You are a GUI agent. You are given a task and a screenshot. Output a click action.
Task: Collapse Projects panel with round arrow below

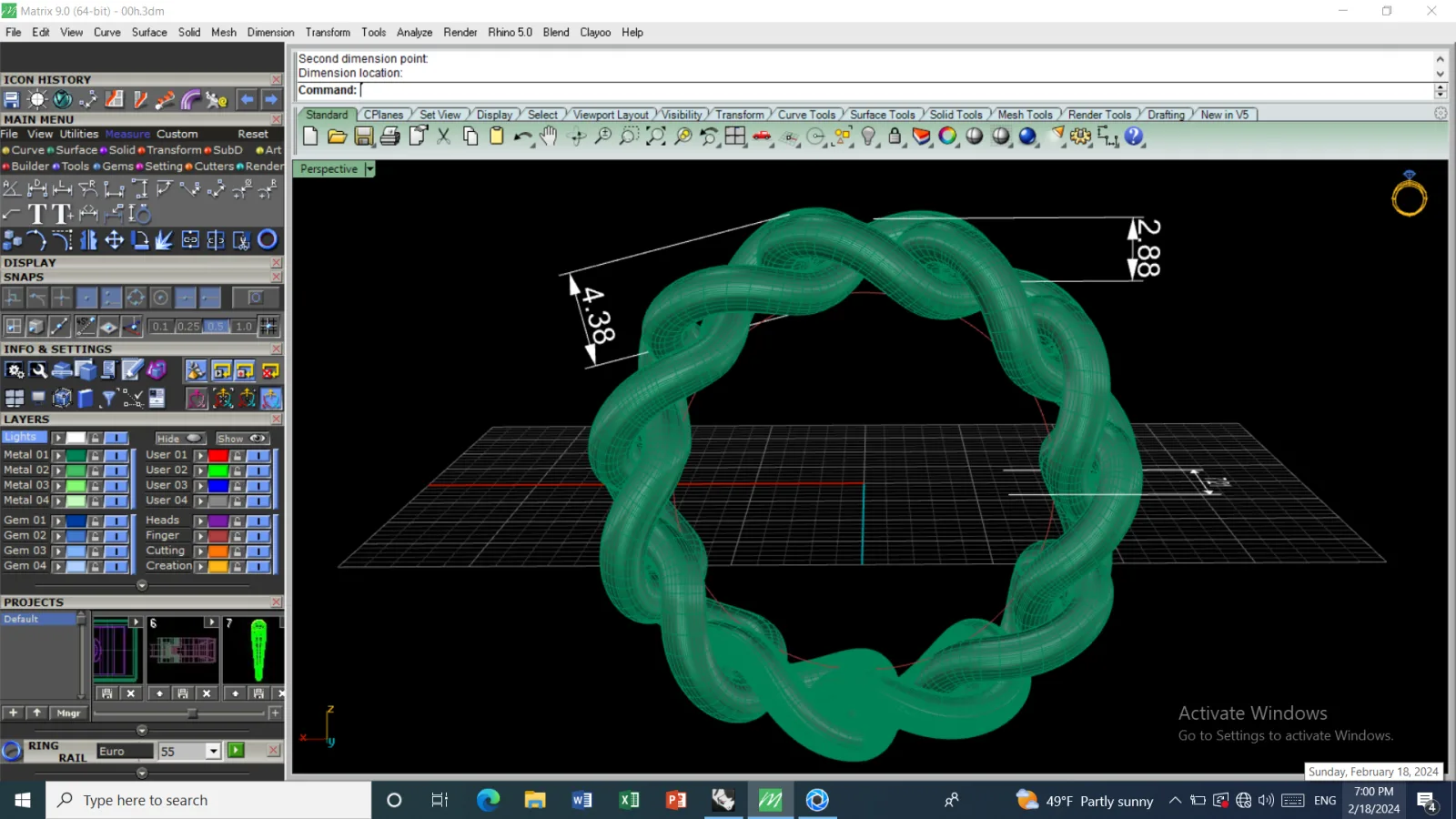[x=142, y=730]
